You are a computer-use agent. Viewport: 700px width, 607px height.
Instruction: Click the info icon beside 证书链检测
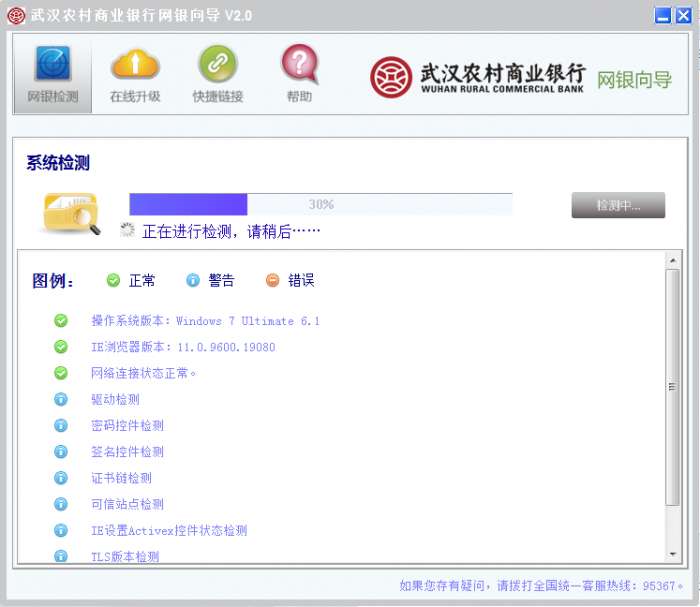point(61,478)
